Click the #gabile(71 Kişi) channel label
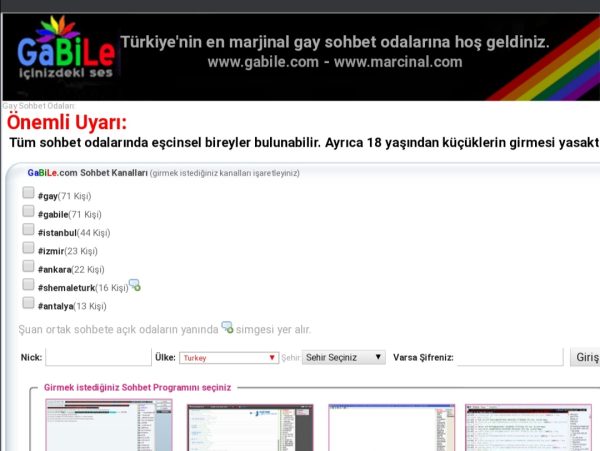This screenshot has height=451, width=600. pos(70,215)
